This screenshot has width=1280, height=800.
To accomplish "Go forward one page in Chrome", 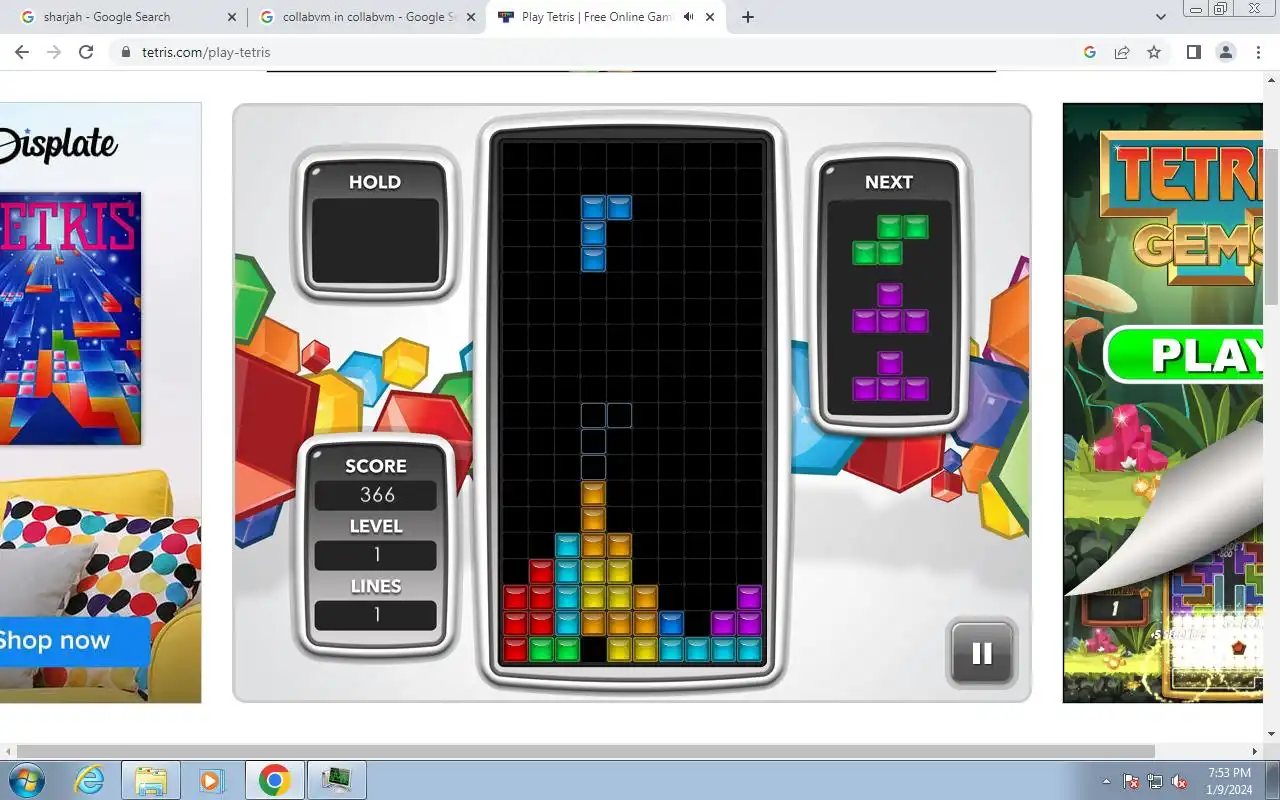I will [x=54, y=52].
